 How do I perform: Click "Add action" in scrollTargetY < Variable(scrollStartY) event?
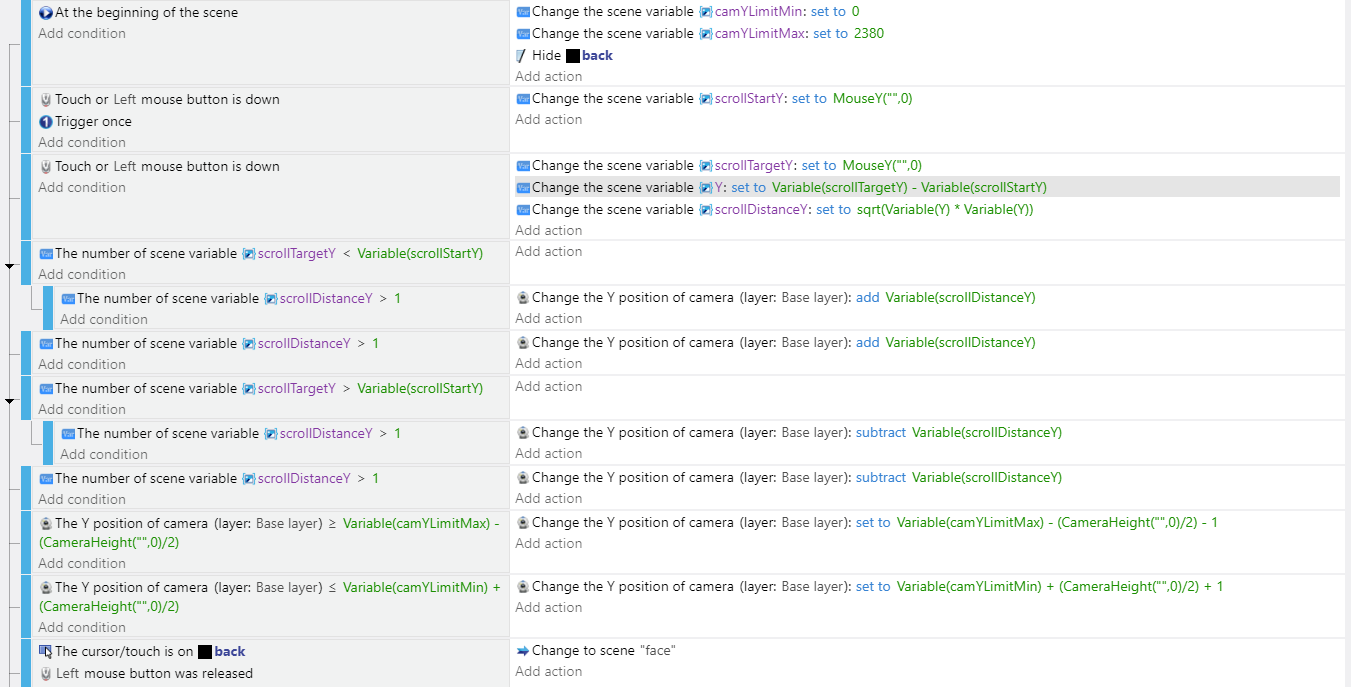[x=549, y=251]
